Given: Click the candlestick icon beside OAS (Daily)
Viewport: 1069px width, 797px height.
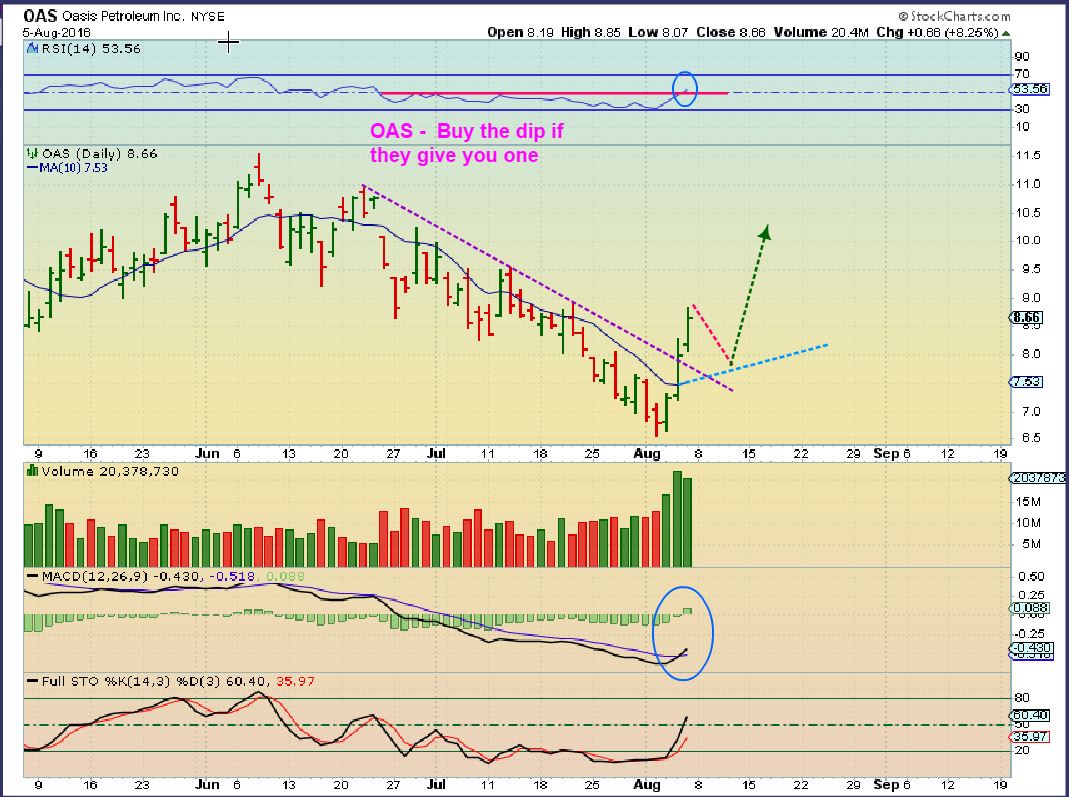Looking at the screenshot, I should [32, 154].
